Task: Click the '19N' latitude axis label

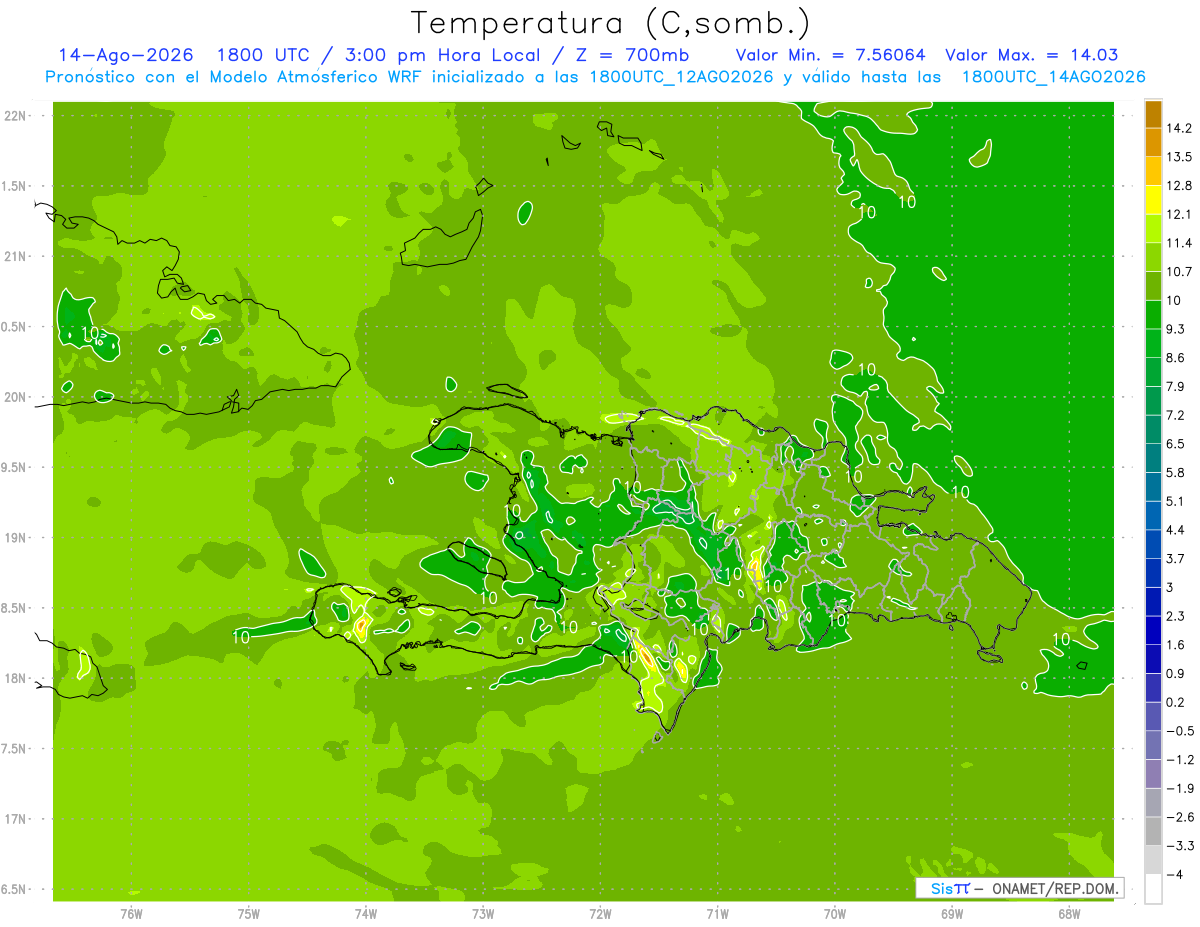Action: point(16,538)
